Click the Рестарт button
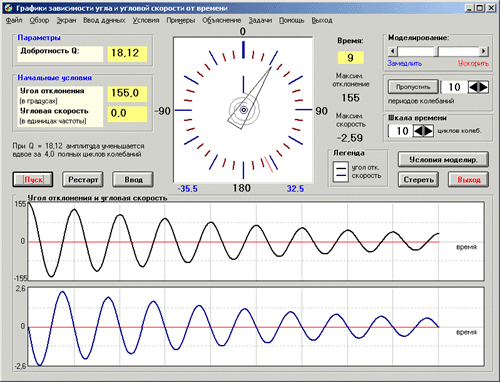 pyautogui.click(x=83, y=180)
